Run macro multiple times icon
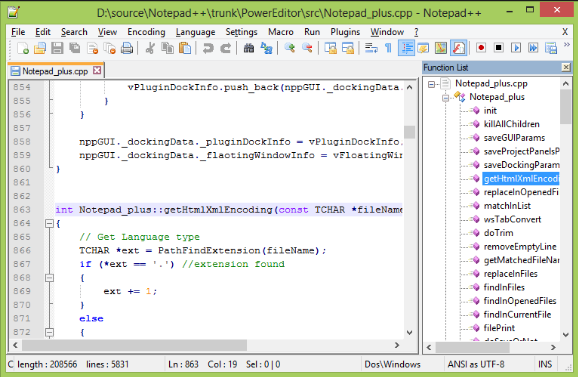 click(x=533, y=48)
